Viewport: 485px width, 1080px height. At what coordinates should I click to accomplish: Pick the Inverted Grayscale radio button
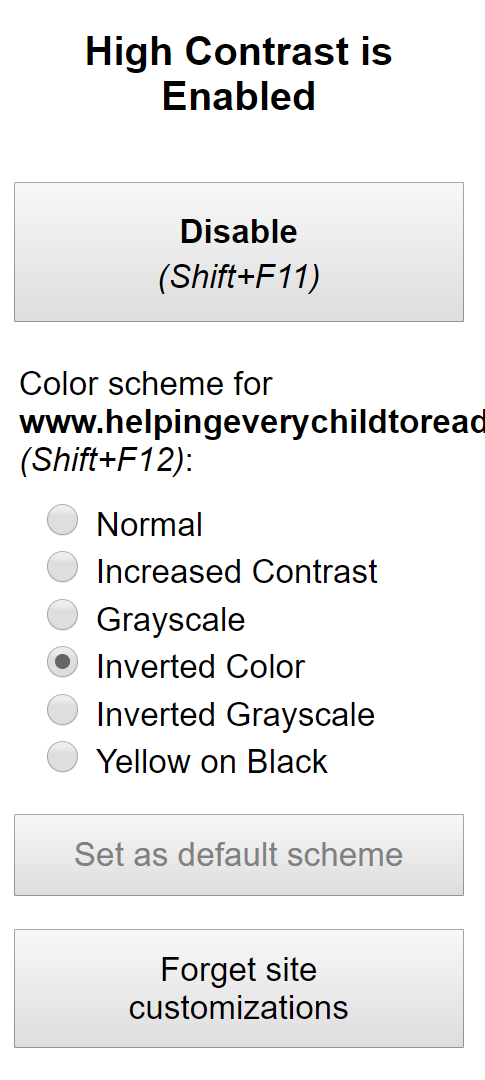click(x=62, y=709)
